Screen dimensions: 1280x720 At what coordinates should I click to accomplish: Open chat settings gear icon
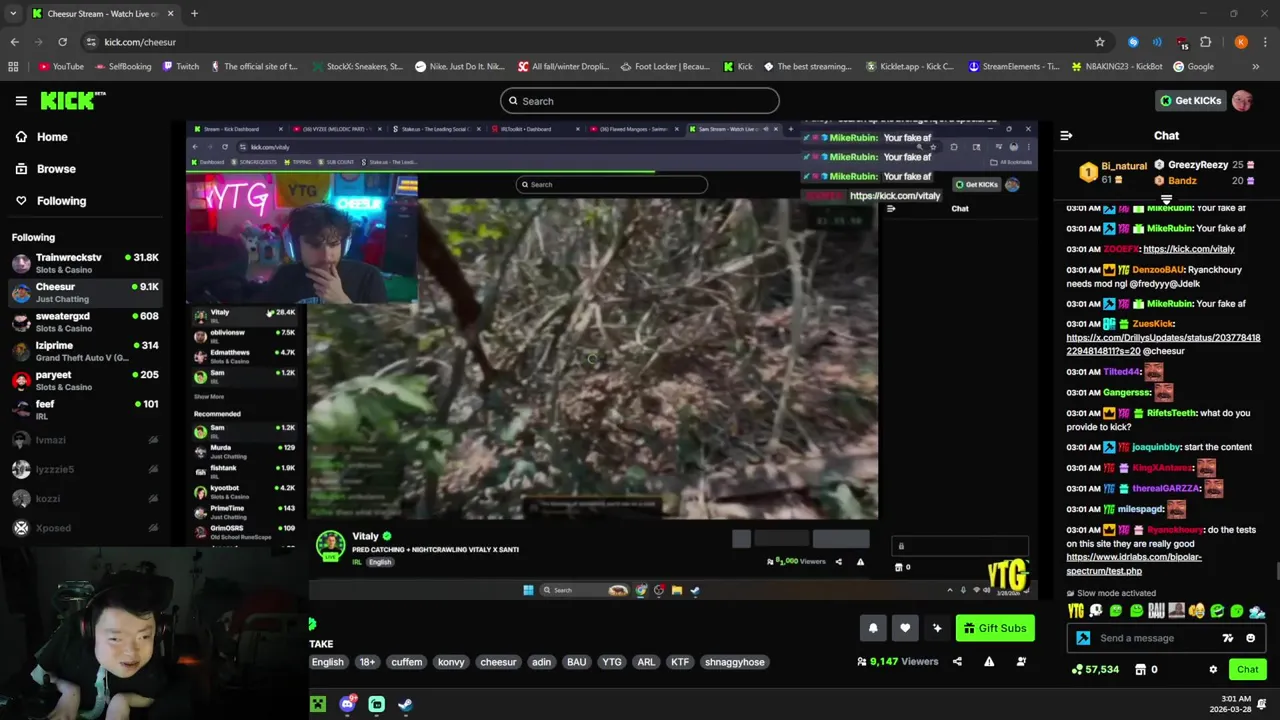tap(1213, 670)
